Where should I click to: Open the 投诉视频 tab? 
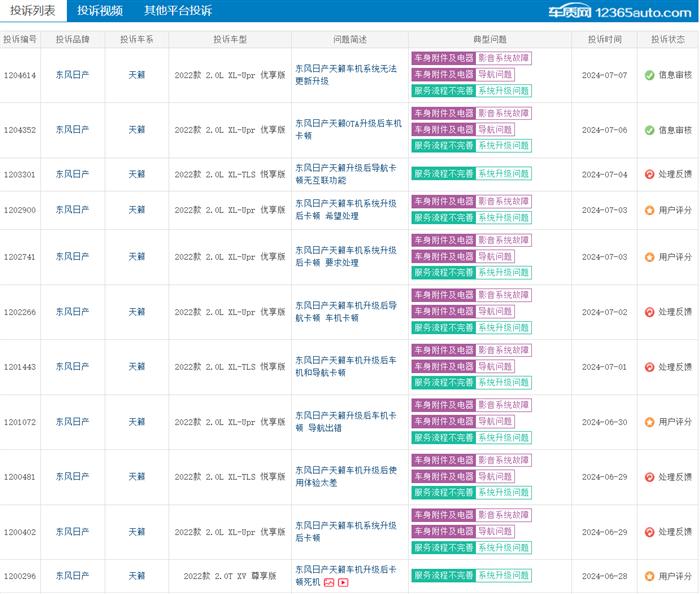100,10
